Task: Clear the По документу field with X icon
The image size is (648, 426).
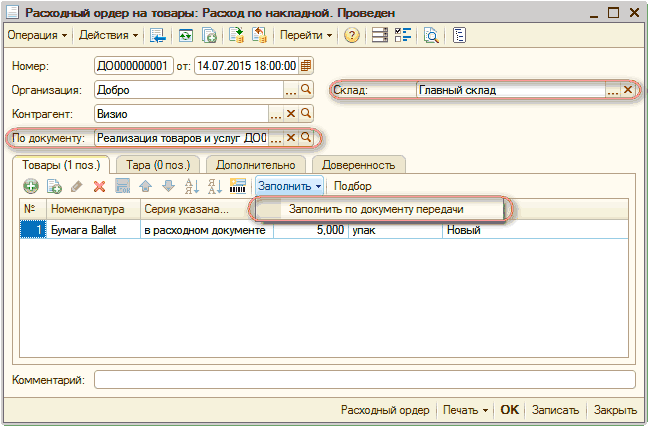Action: coord(291,138)
